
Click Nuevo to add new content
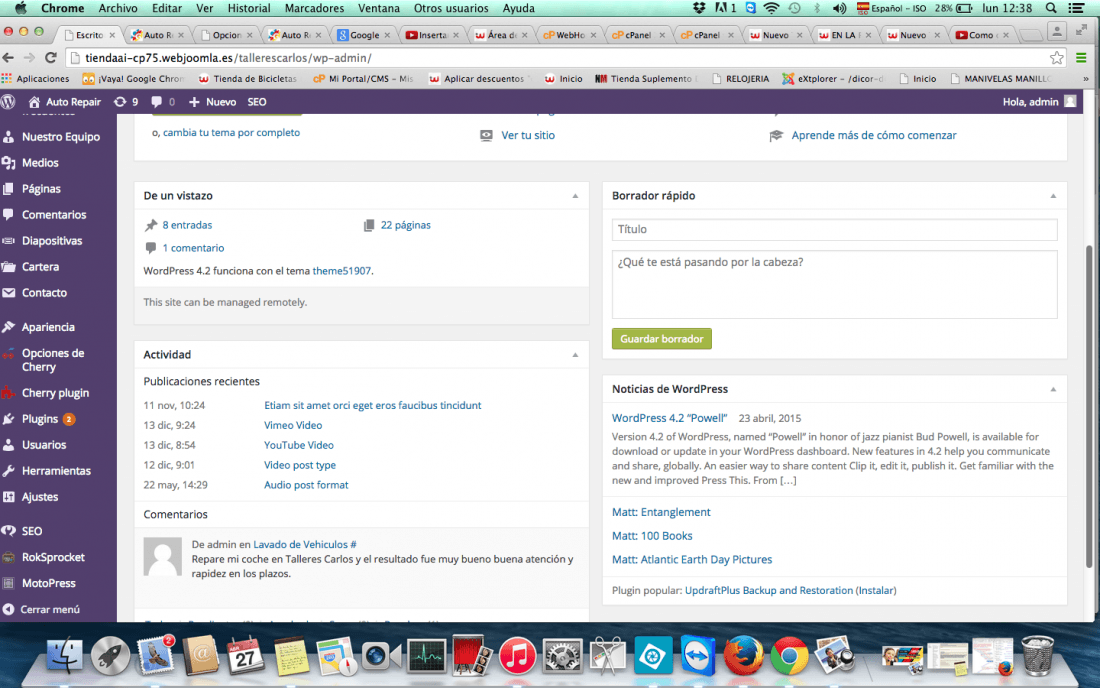coord(213,102)
